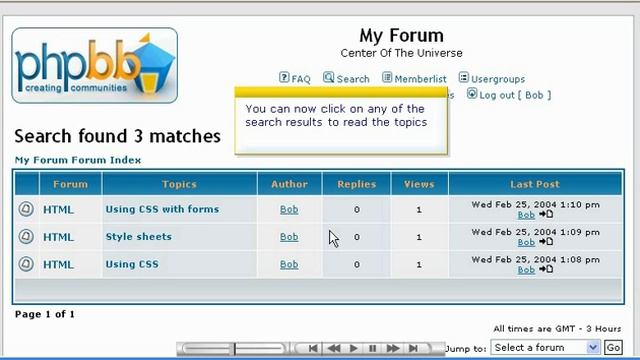Open author Bob for Using CSS with forms
Viewport: 640px width, 360px height.
pos(289,209)
